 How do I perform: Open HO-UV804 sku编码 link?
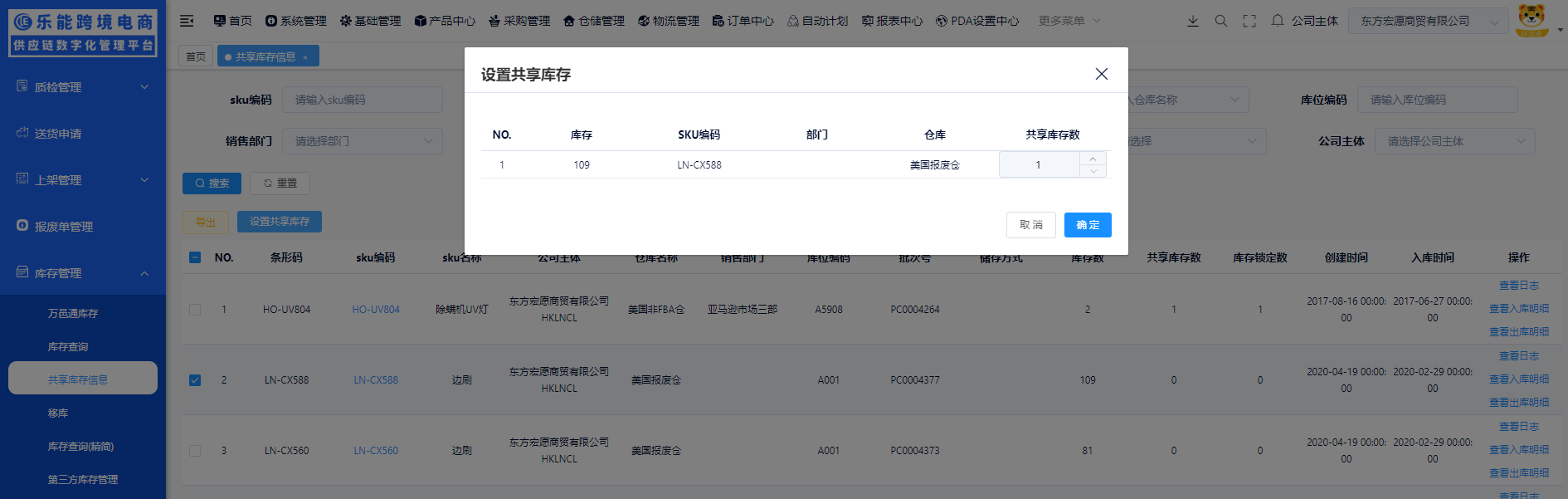point(376,310)
